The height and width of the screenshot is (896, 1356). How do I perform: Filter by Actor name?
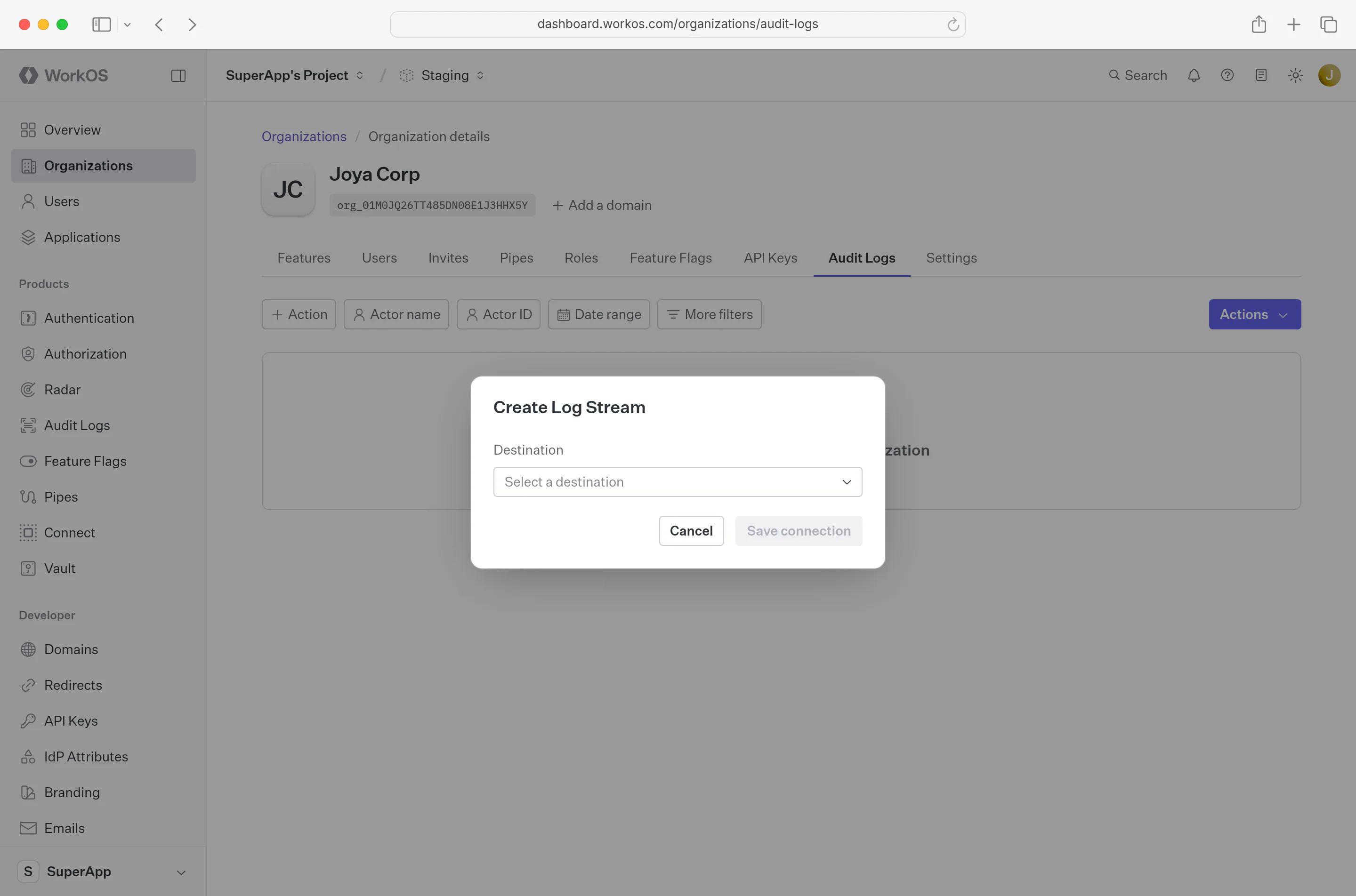point(396,314)
